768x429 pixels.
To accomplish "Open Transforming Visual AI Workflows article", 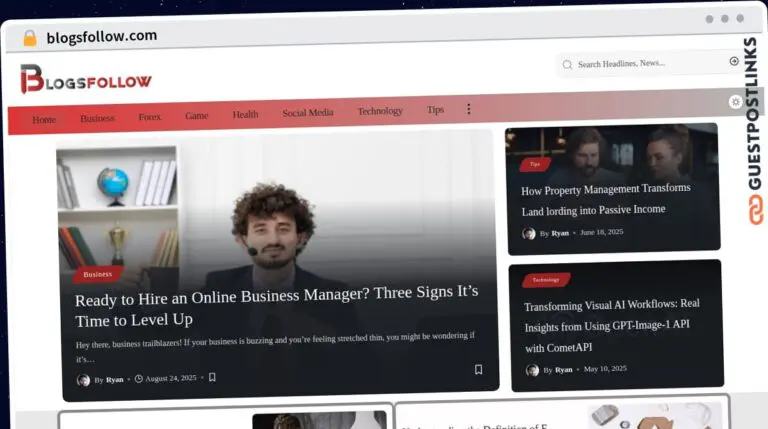I will coord(612,326).
